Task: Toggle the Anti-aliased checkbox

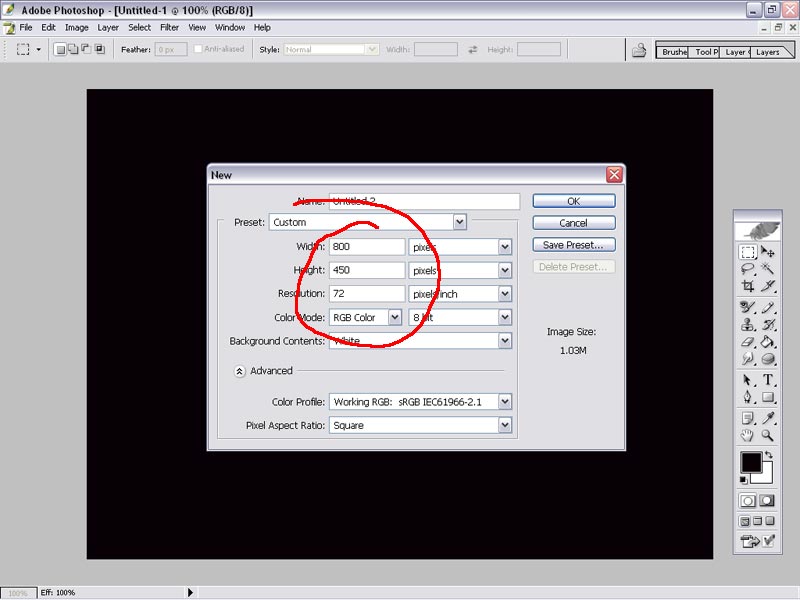Action: pos(200,49)
